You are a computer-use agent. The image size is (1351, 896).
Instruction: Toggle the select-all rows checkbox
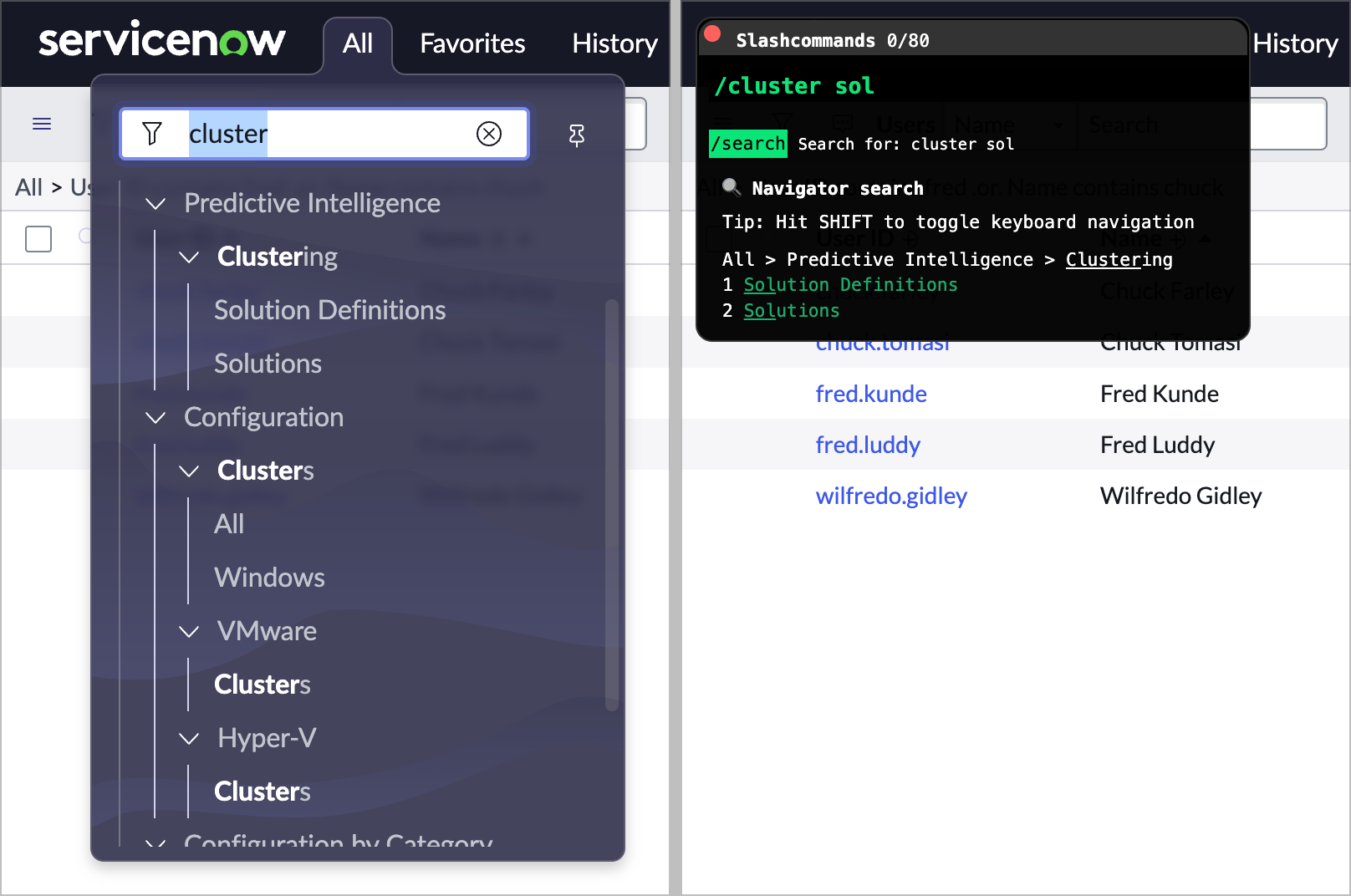tap(38, 239)
